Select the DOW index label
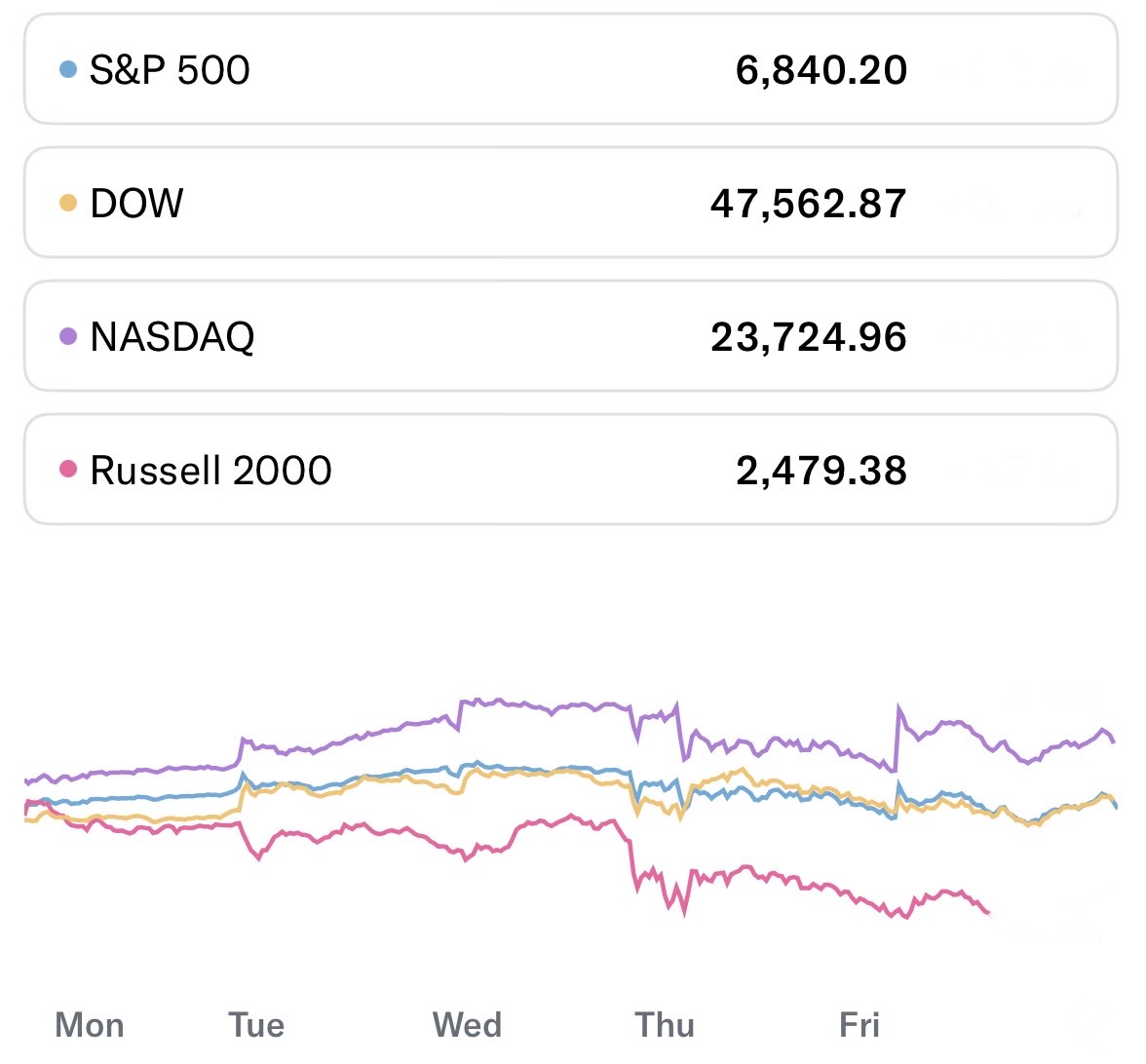 pos(136,204)
